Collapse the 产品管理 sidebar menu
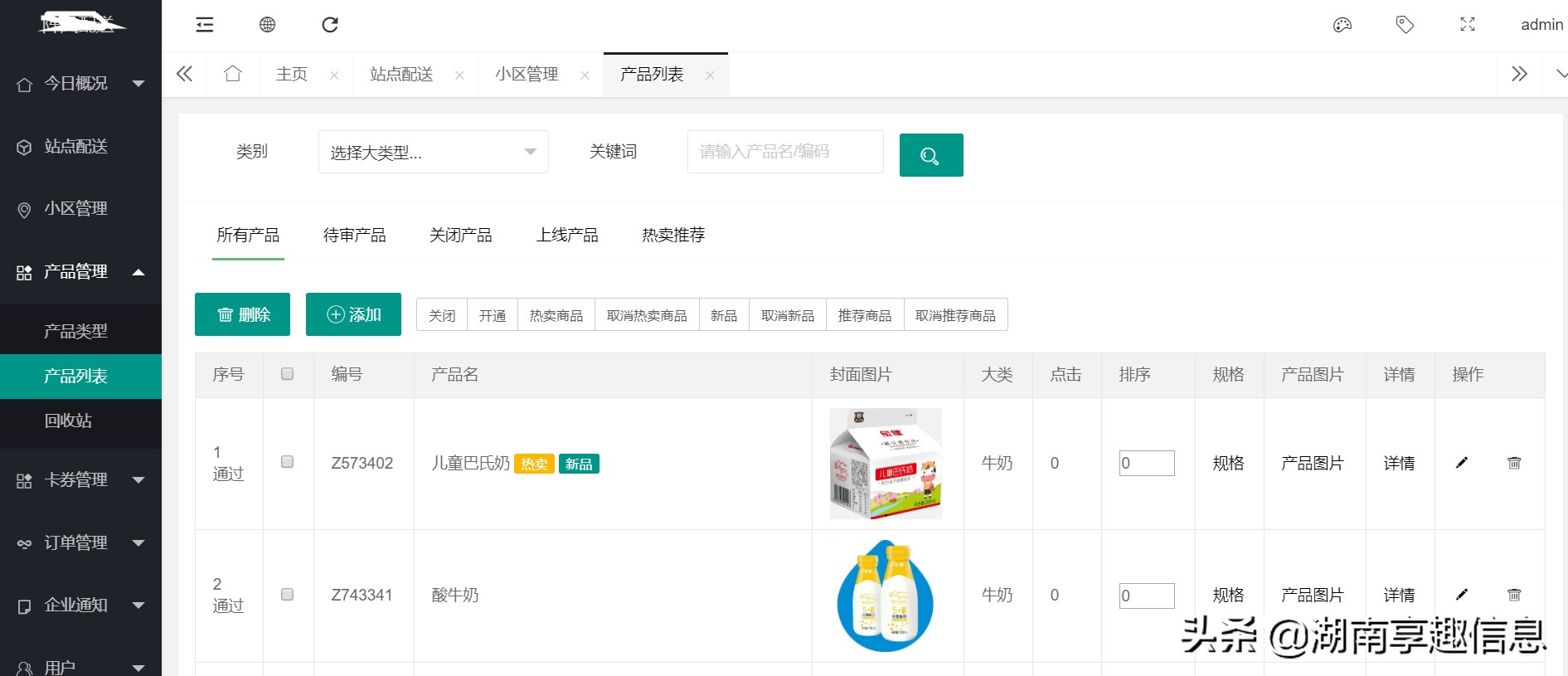This screenshot has width=1568, height=676. pyautogui.click(x=80, y=271)
